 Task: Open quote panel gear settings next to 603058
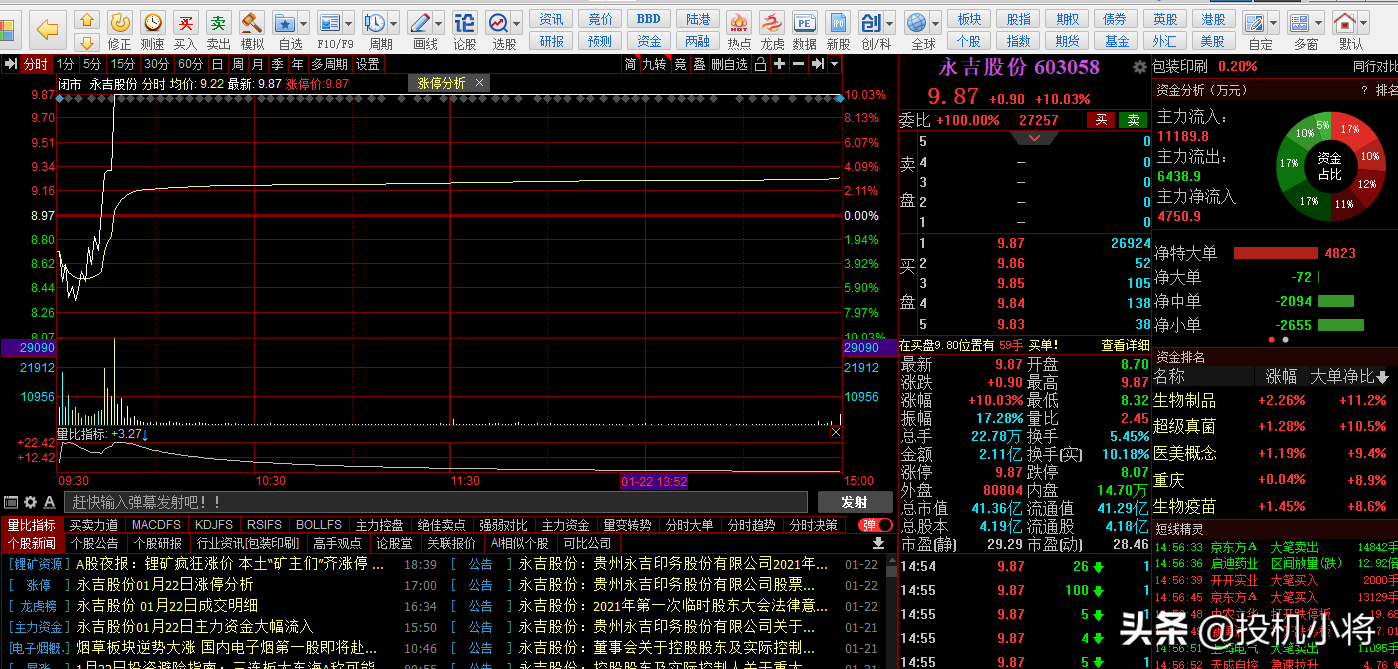1139,67
